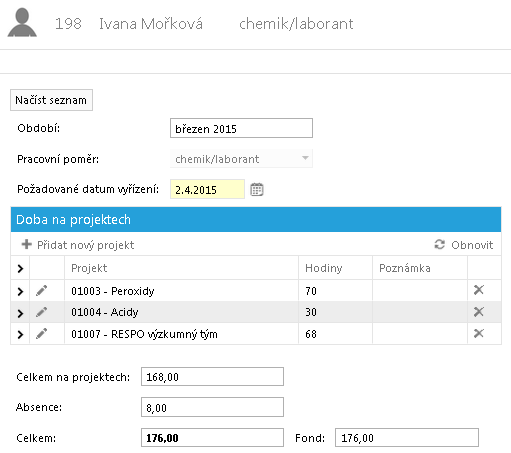Delete the 01004 - Acidy row with its X icon
The height and width of the screenshot is (453, 511).
[x=479, y=312]
